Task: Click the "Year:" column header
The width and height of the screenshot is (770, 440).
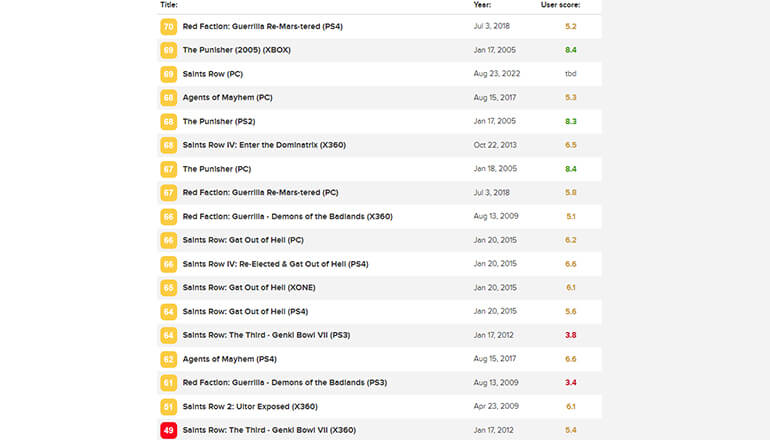Action: tap(482, 5)
